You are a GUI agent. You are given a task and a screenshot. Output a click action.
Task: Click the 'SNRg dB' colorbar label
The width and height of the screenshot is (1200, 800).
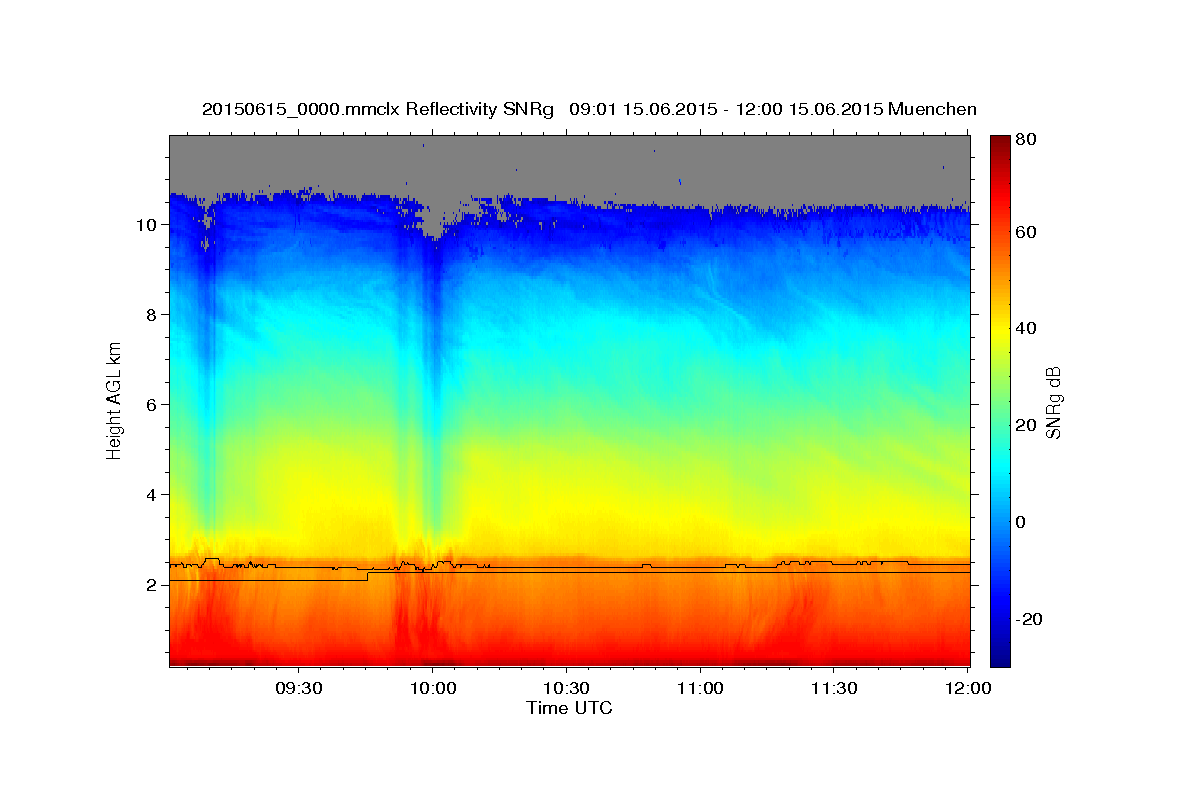(x=1053, y=402)
